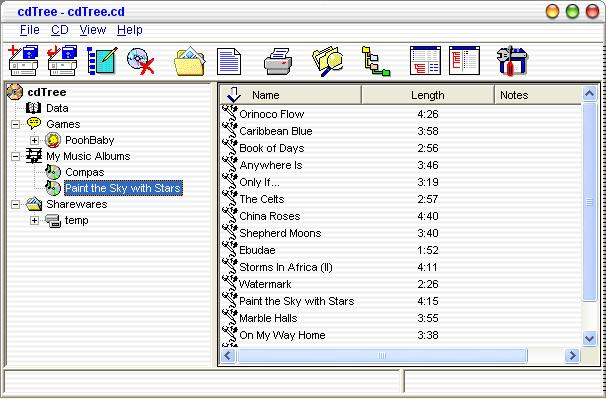Screen dimensions: 606x399
Task: Select the Data tree item
Action: pos(57,108)
